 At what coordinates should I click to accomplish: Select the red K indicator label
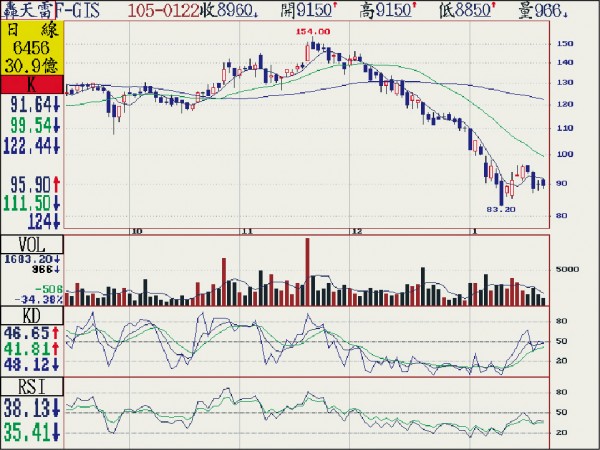click(x=31, y=84)
